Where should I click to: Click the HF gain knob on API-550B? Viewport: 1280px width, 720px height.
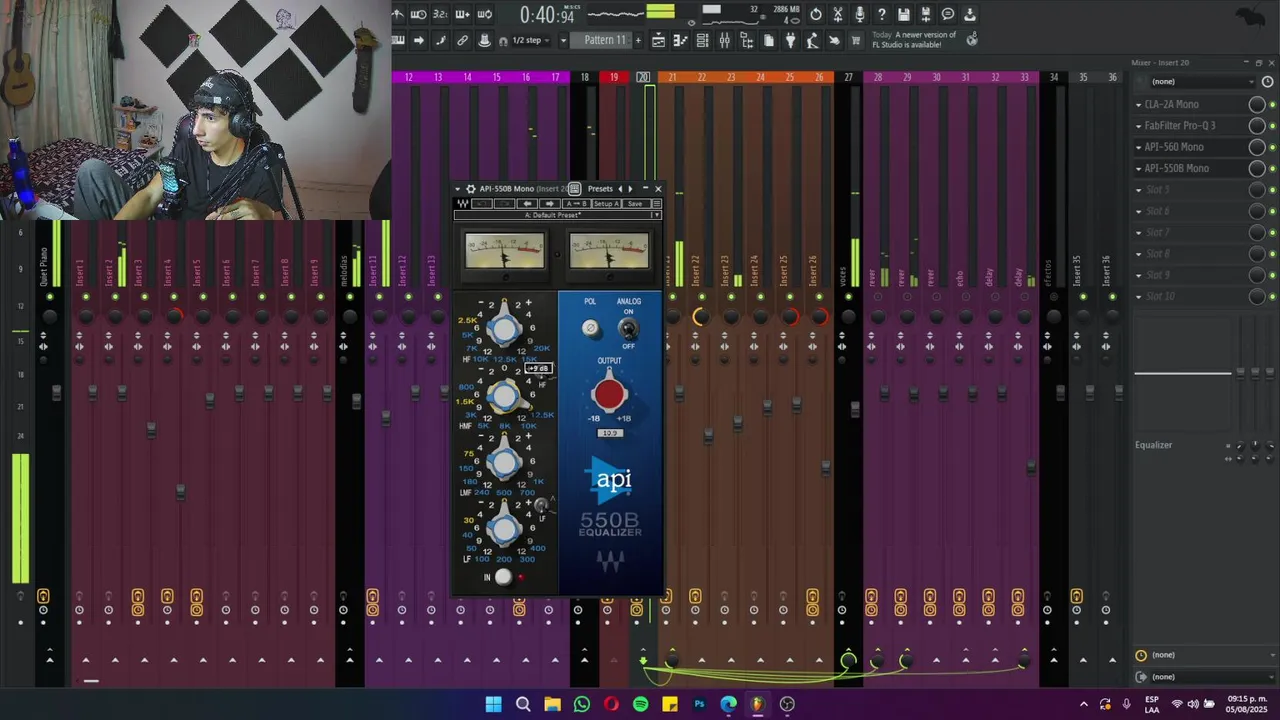point(505,328)
